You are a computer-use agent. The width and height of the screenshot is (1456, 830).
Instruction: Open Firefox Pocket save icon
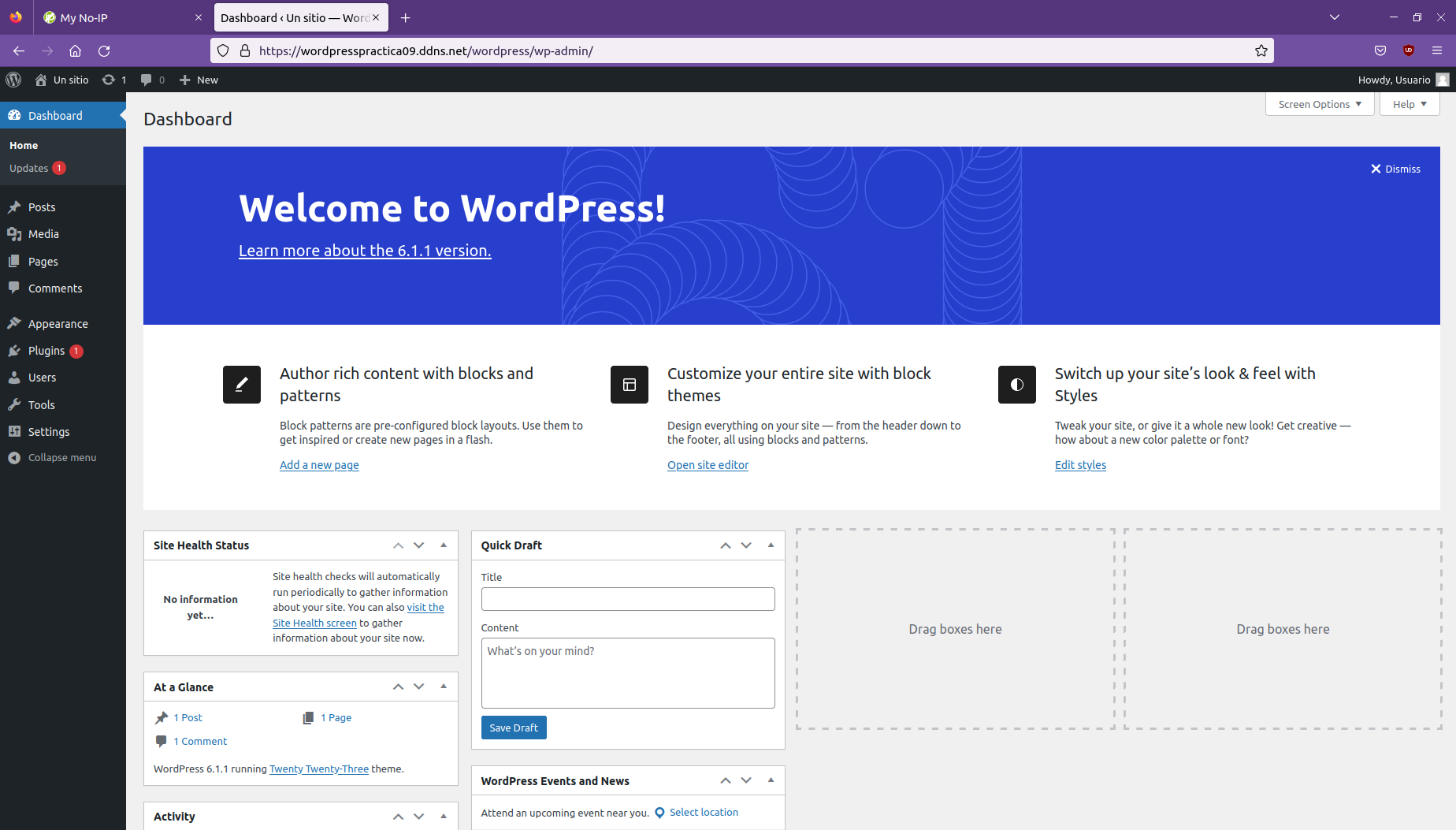point(1380,50)
